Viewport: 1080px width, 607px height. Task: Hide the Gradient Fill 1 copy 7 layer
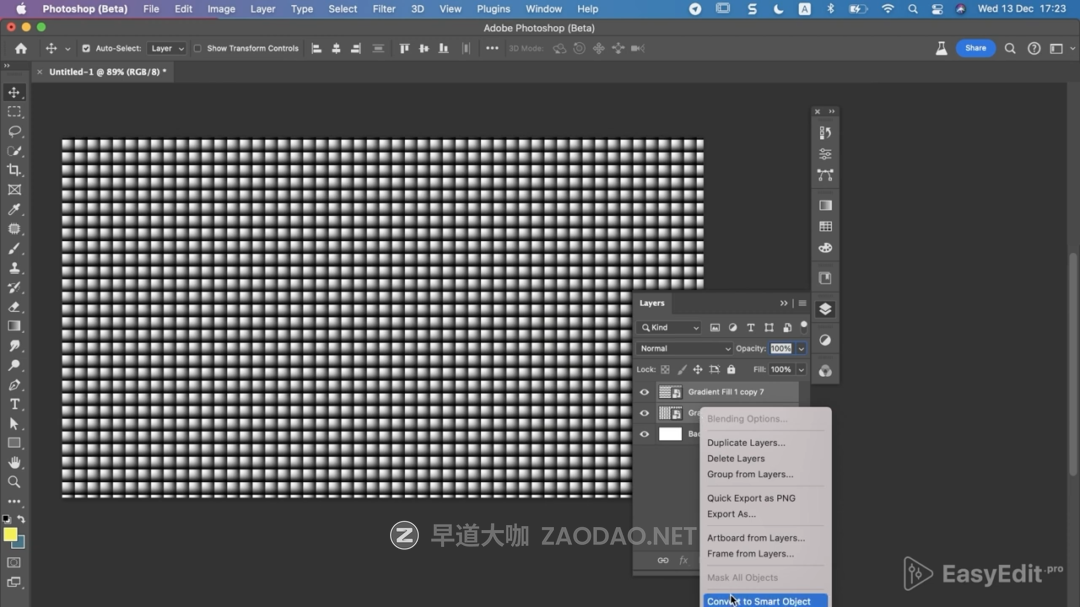coord(645,391)
